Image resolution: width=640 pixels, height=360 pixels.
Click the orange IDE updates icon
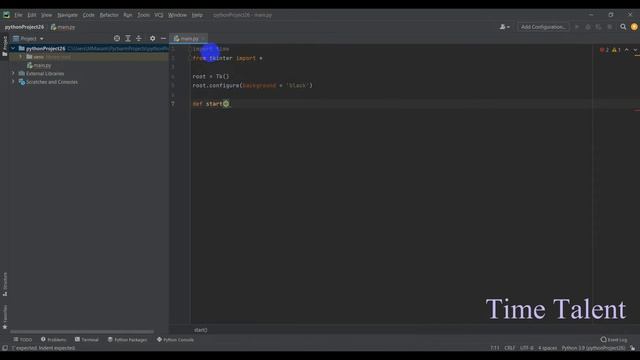tap(634, 27)
